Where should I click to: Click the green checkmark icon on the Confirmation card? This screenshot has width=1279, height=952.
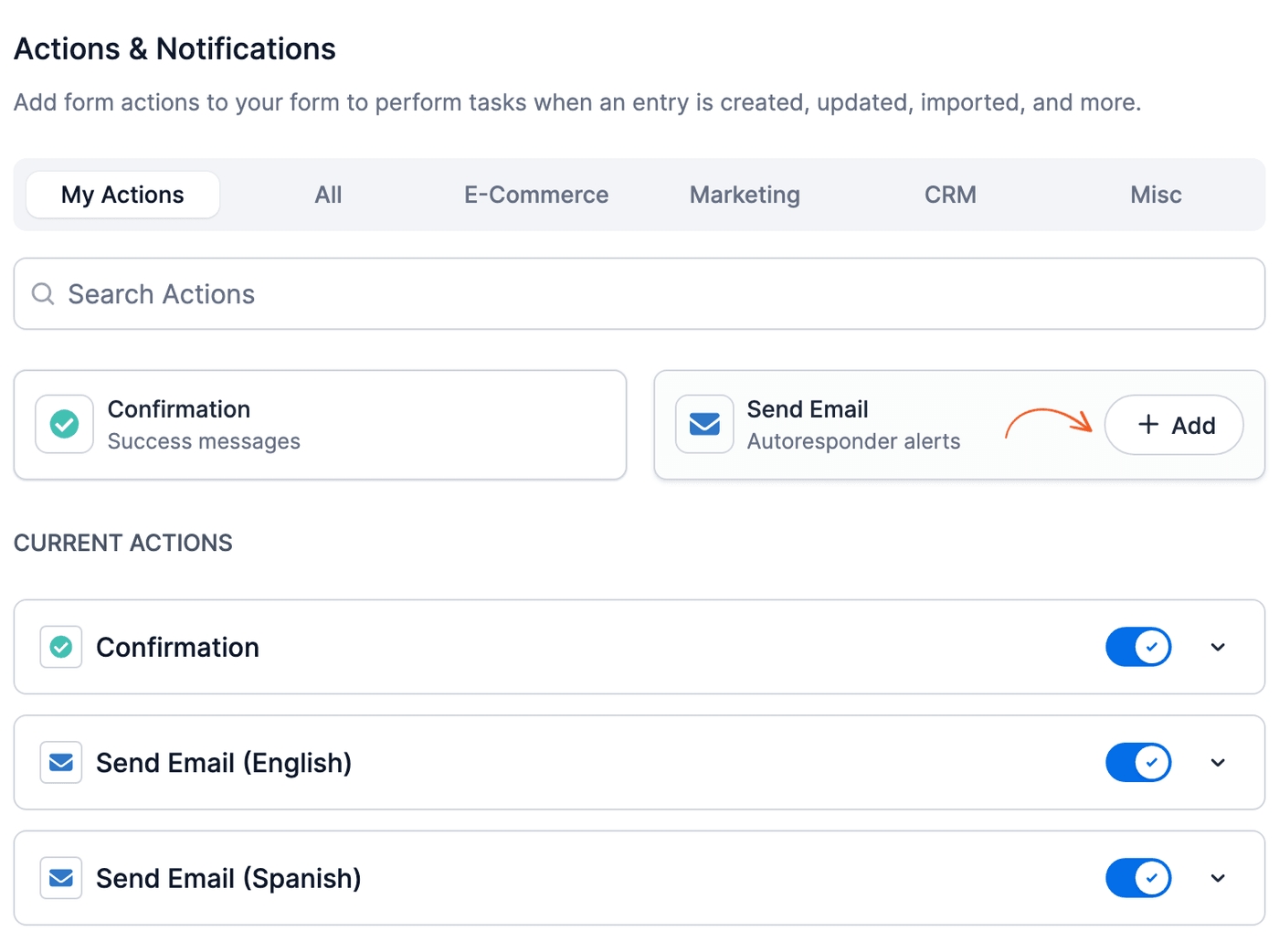(64, 424)
